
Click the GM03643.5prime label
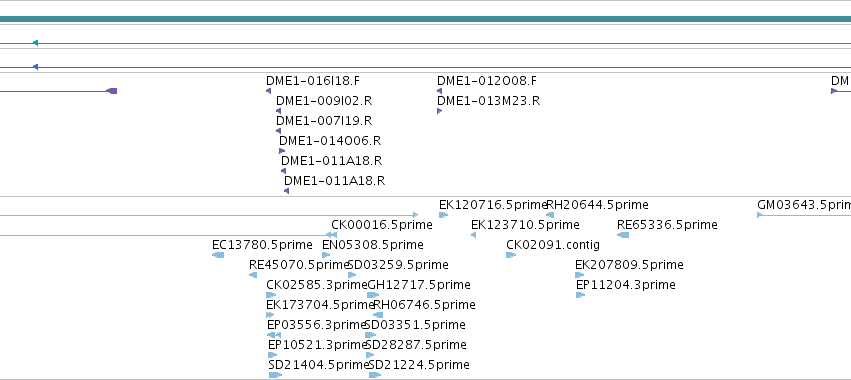pos(804,205)
